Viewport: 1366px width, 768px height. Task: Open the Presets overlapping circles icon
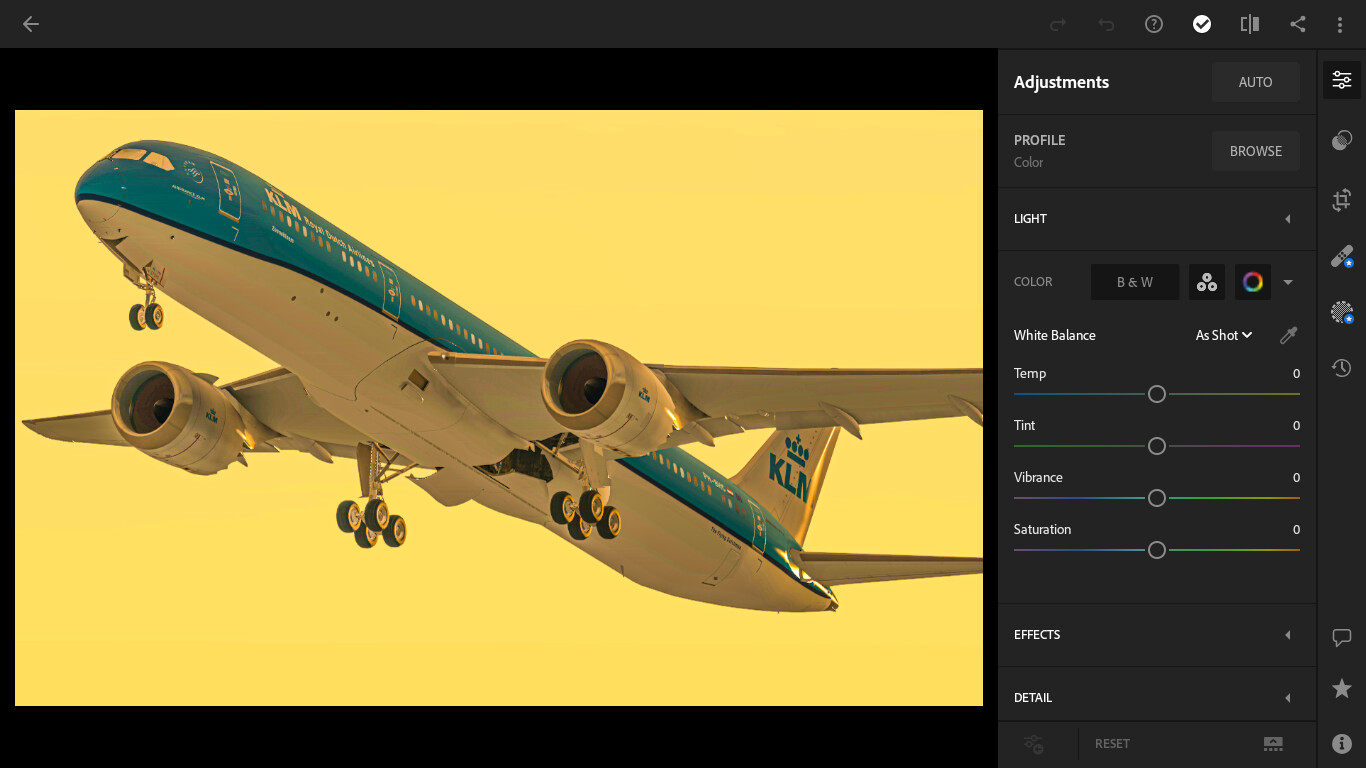[x=1342, y=141]
